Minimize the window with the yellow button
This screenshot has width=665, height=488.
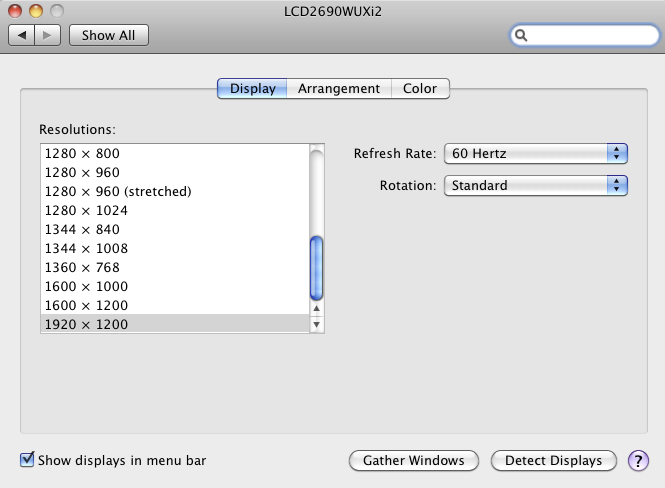coord(36,11)
